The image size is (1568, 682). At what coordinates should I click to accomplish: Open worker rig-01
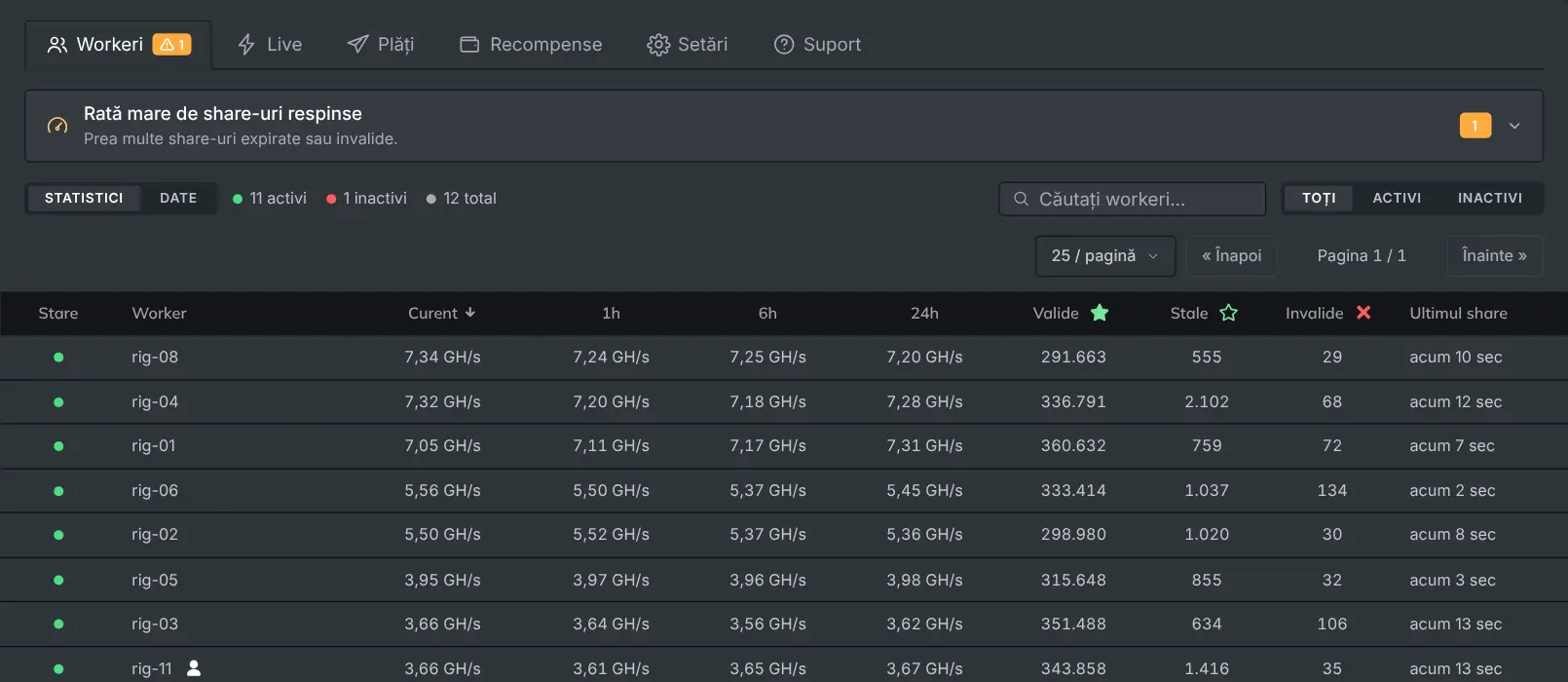[x=154, y=445]
